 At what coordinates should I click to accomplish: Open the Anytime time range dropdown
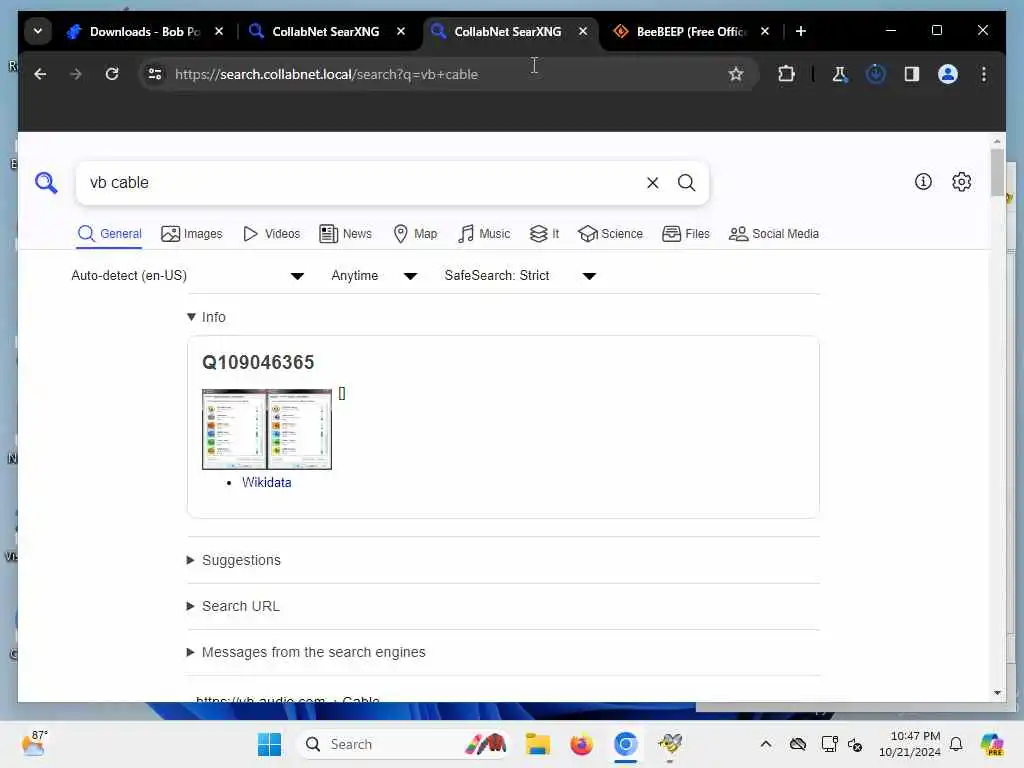coord(374,276)
